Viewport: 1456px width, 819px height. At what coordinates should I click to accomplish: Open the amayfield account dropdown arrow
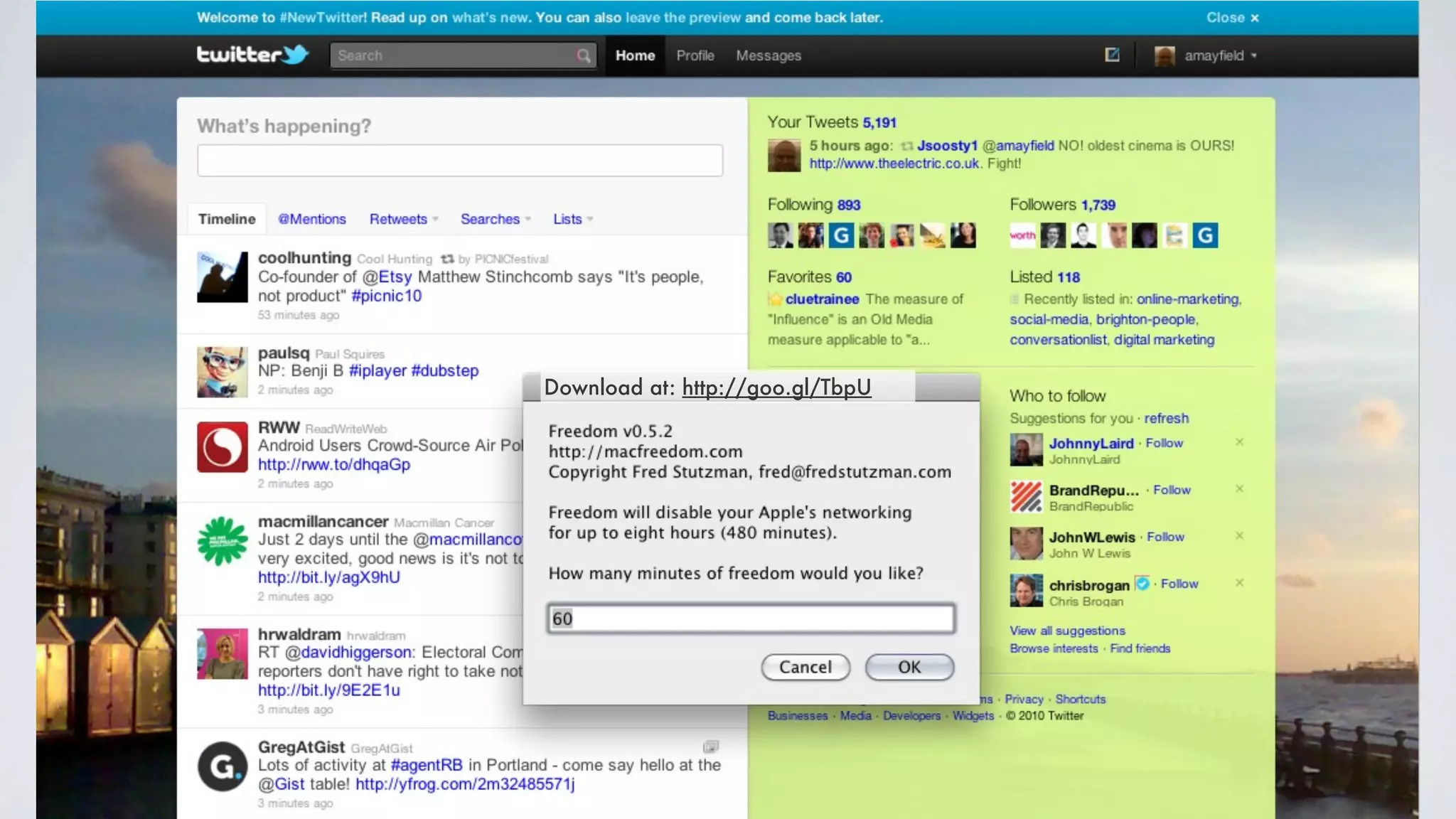pos(1254,55)
